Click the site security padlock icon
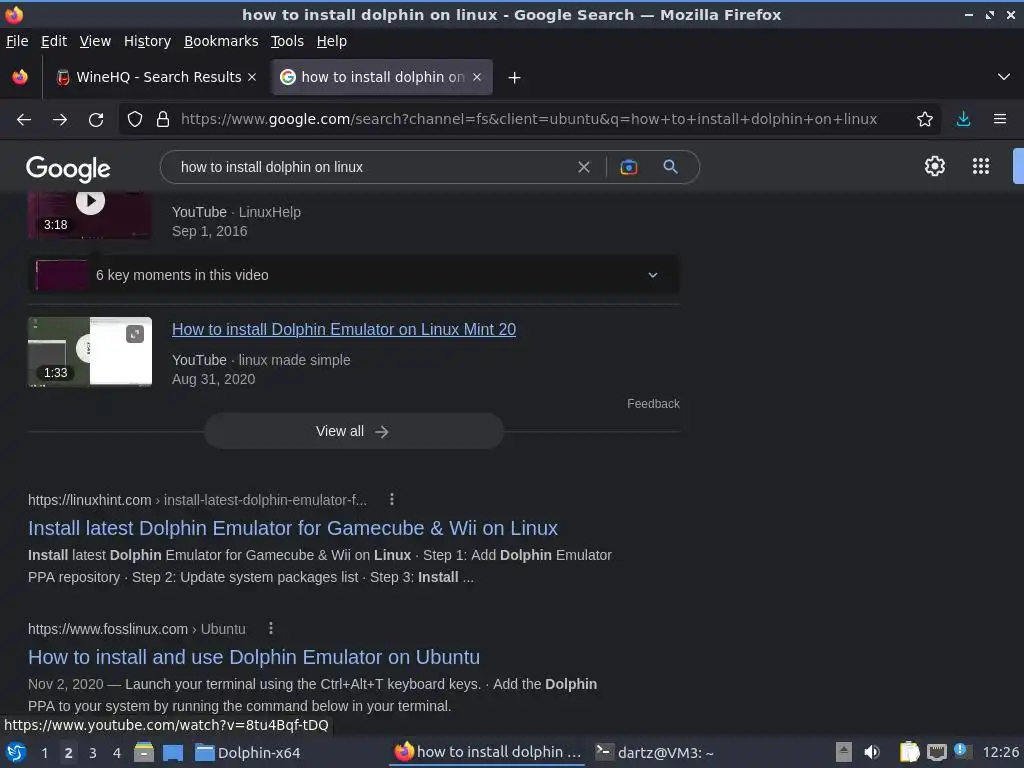This screenshot has width=1024, height=768. pos(163,120)
